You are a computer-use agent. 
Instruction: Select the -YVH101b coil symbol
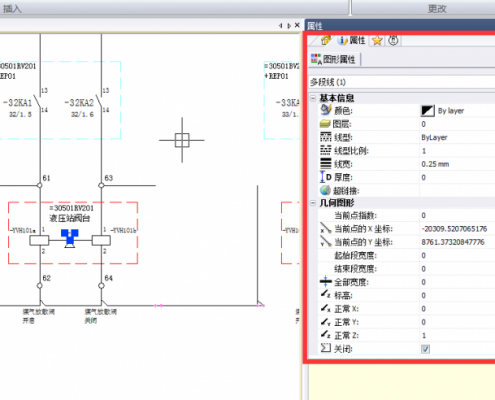click(101, 240)
